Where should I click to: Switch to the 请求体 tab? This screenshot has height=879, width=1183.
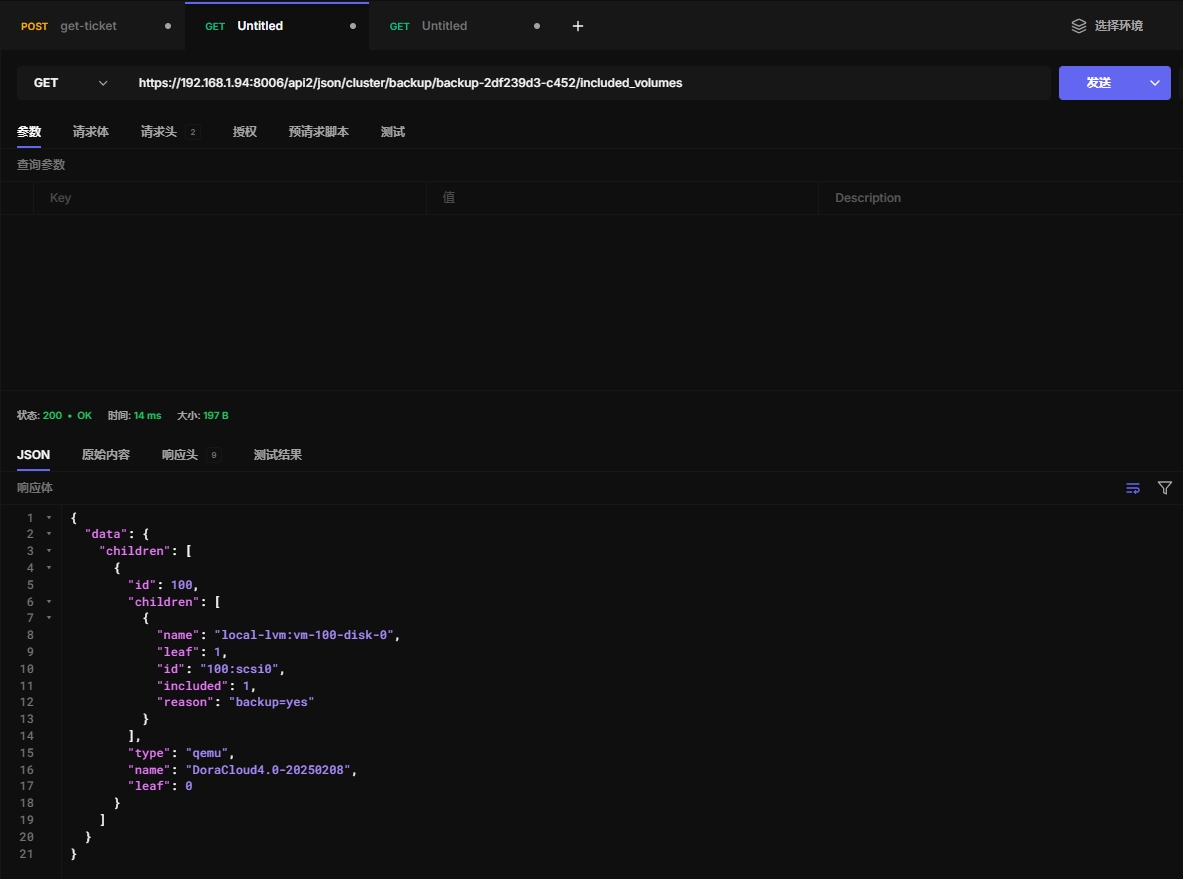91,132
